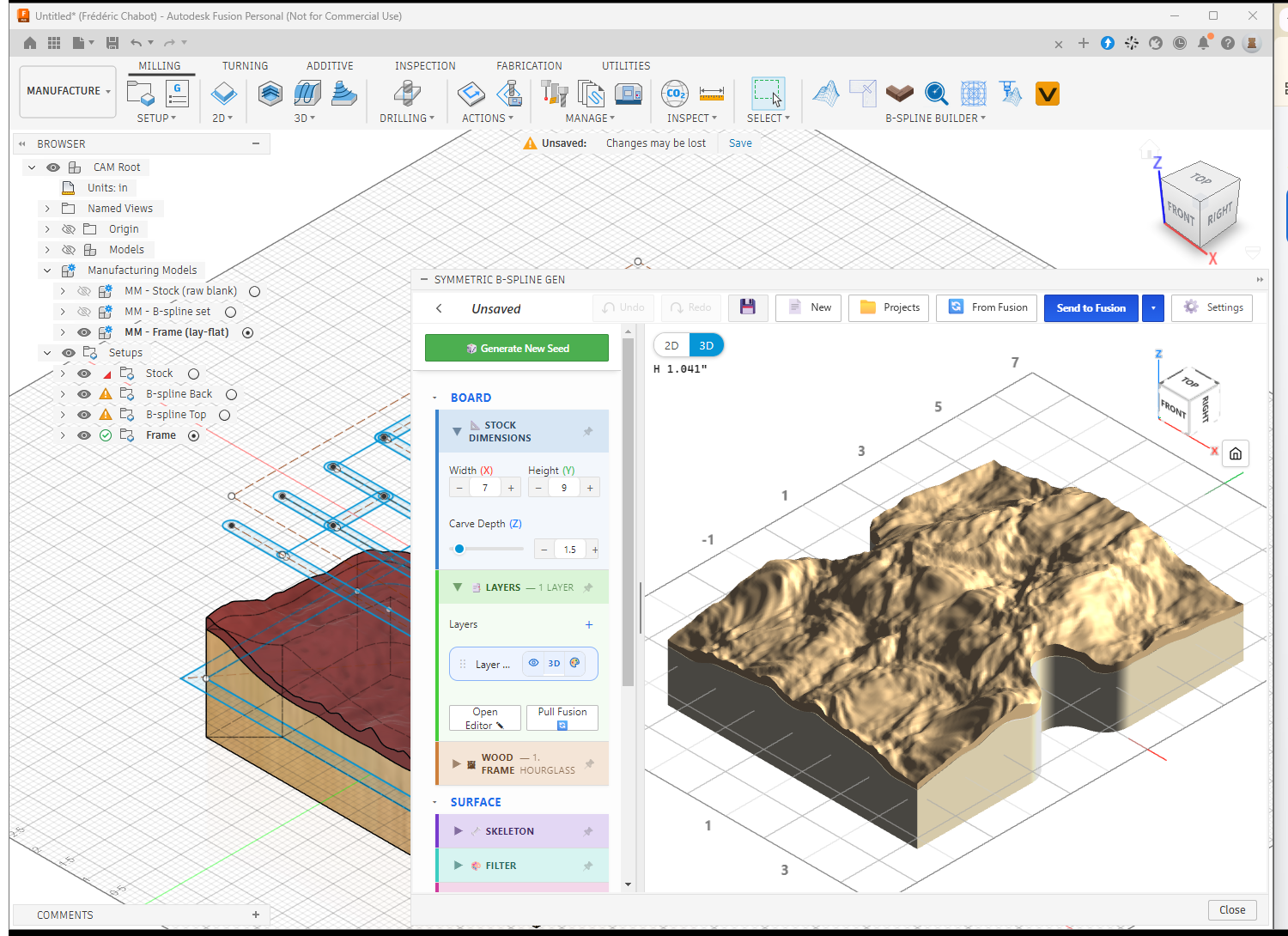This screenshot has width=1288, height=936.
Task: Select the 2D view tab in preview
Action: point(671,345)
